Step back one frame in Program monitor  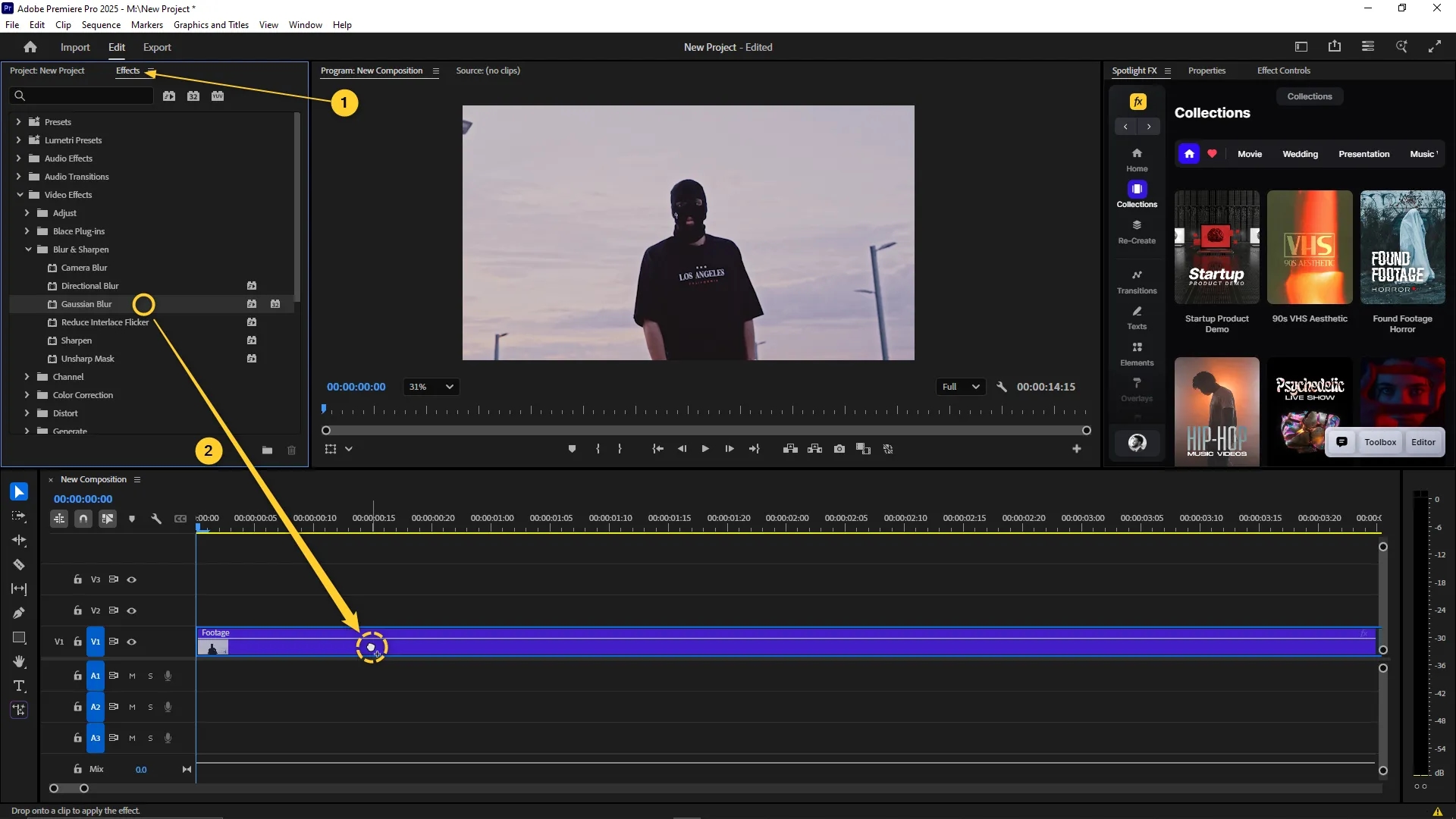[682, 449]
